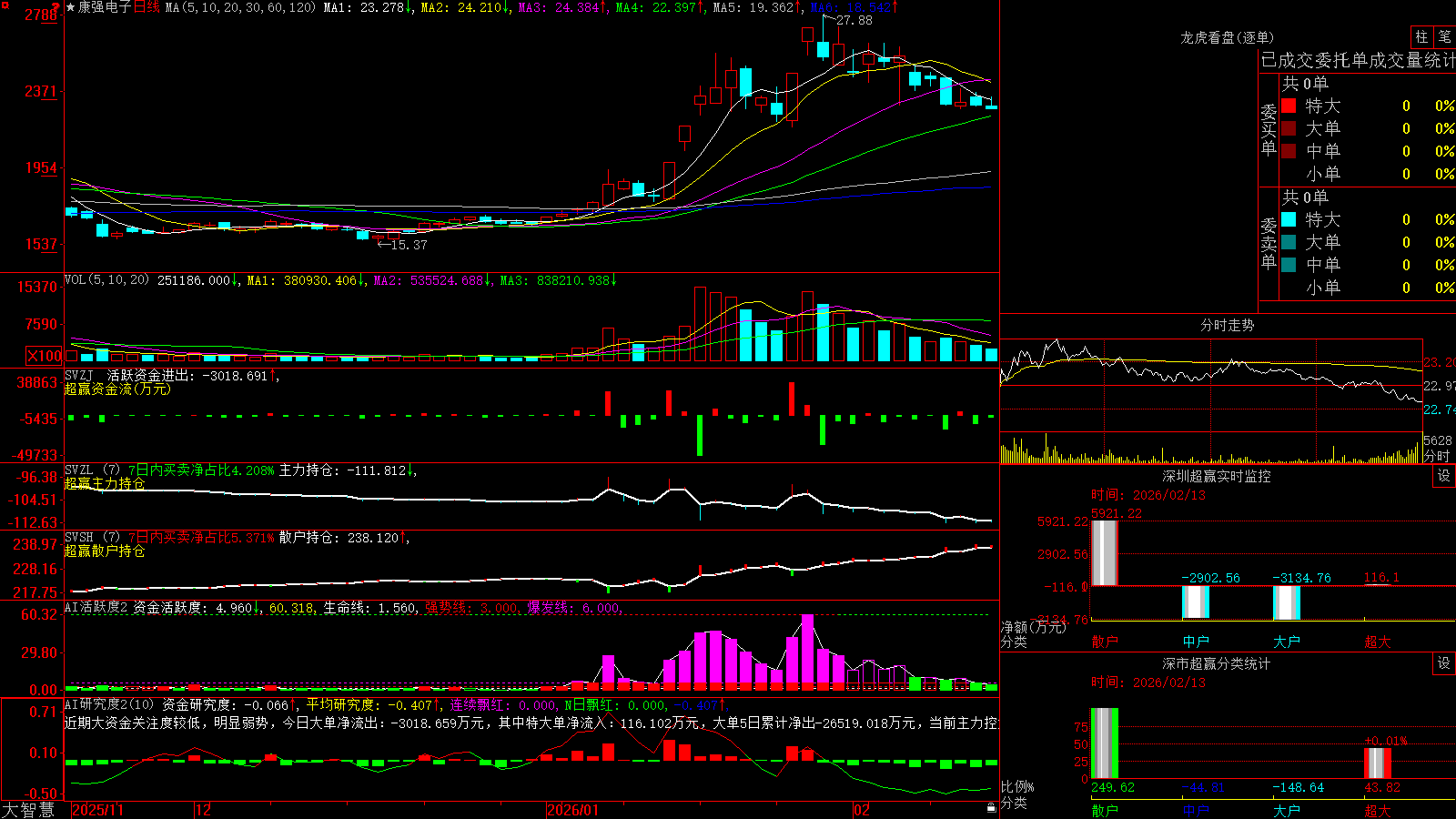Click the AI研究度2(10) indicator label

(x=110, y=704)
